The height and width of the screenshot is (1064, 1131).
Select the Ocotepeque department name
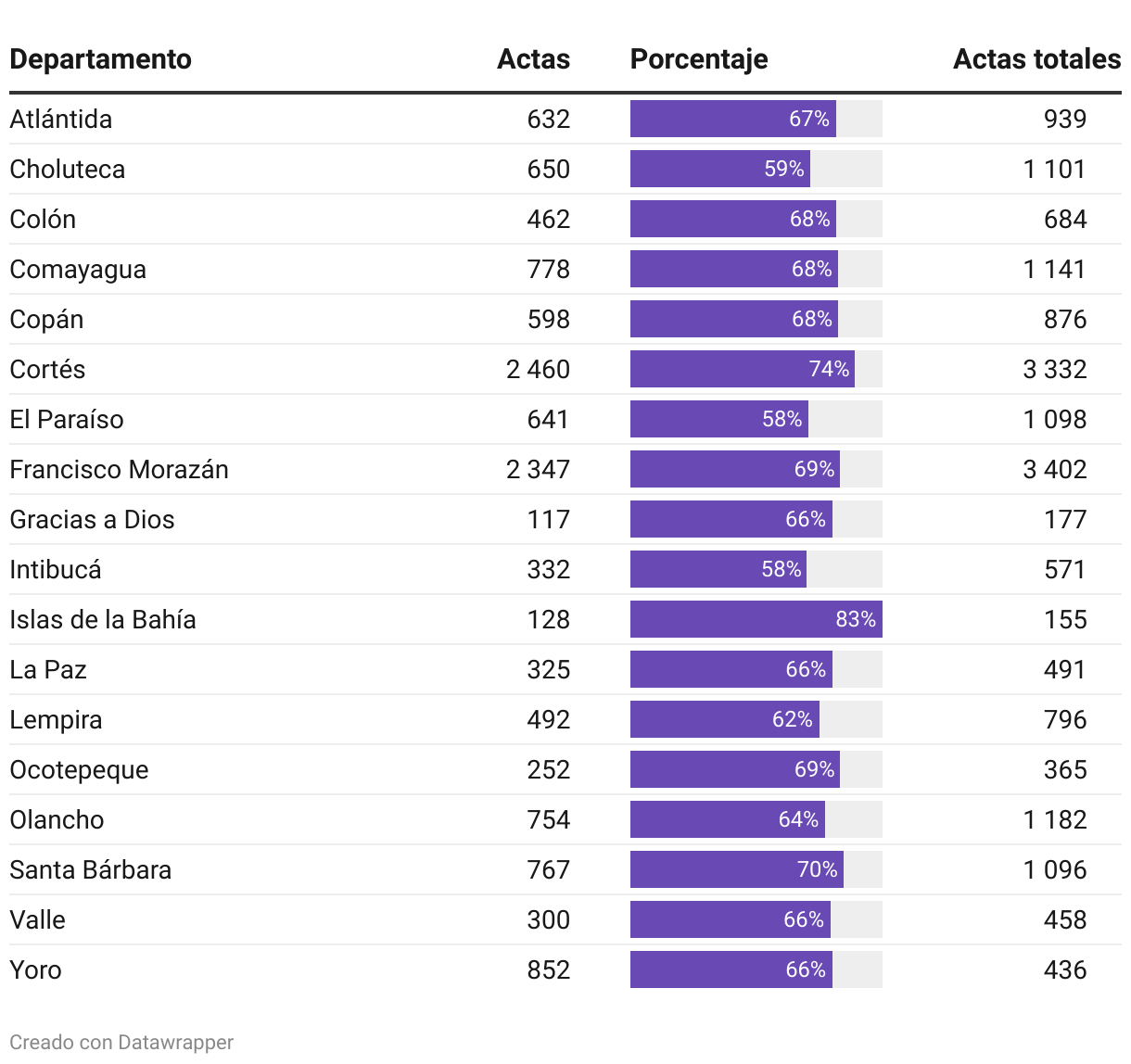tap(79, 769)
